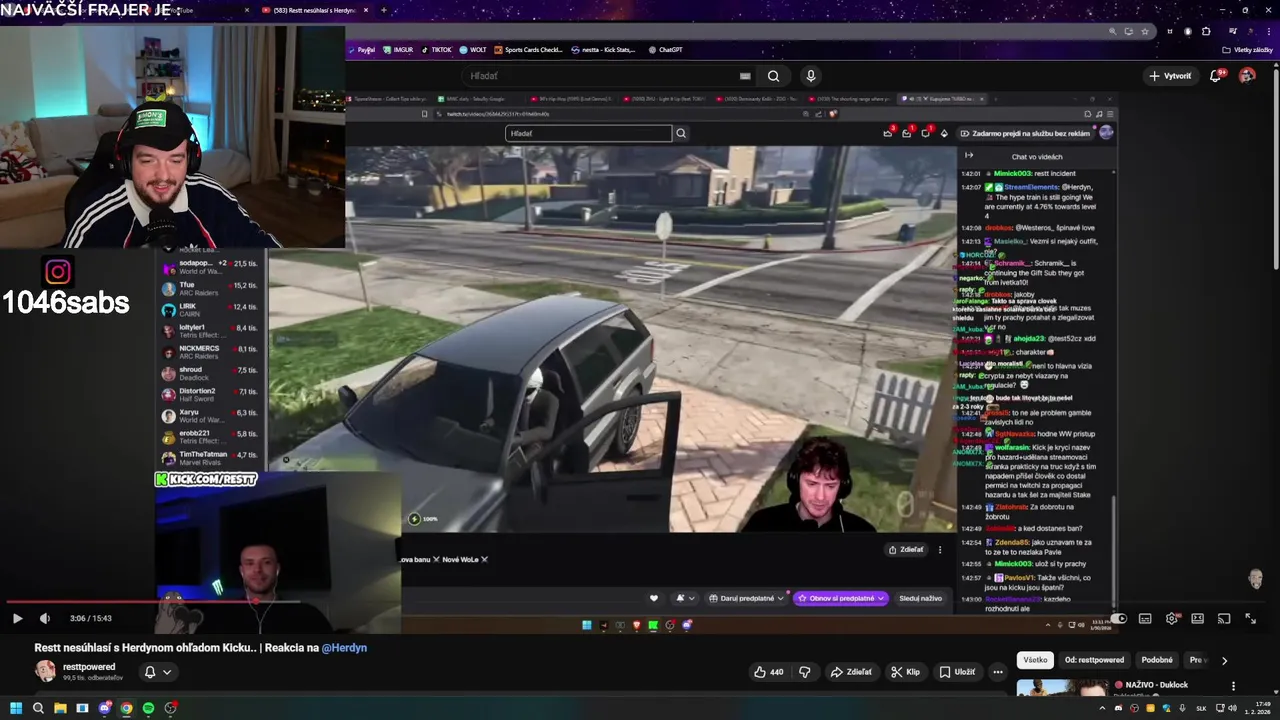Viewport: 1280px width, 720px height.
Task: Open the PayPal bookmark
Action: (x=362, y=49)
